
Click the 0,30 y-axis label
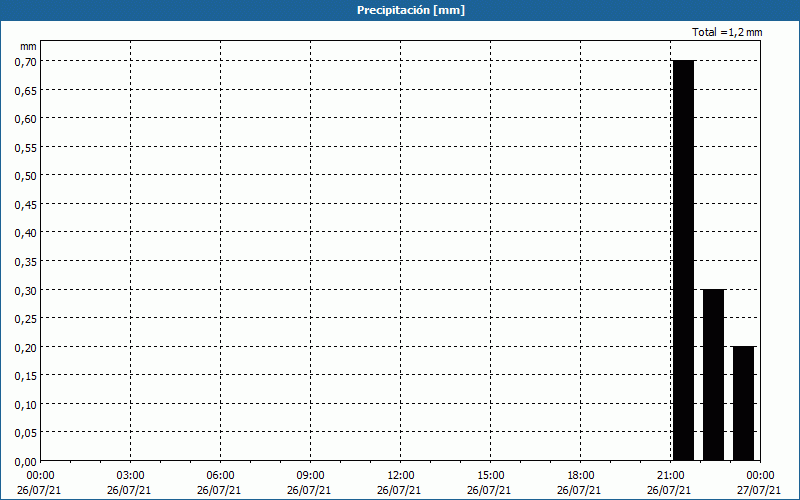pos(26,290)
